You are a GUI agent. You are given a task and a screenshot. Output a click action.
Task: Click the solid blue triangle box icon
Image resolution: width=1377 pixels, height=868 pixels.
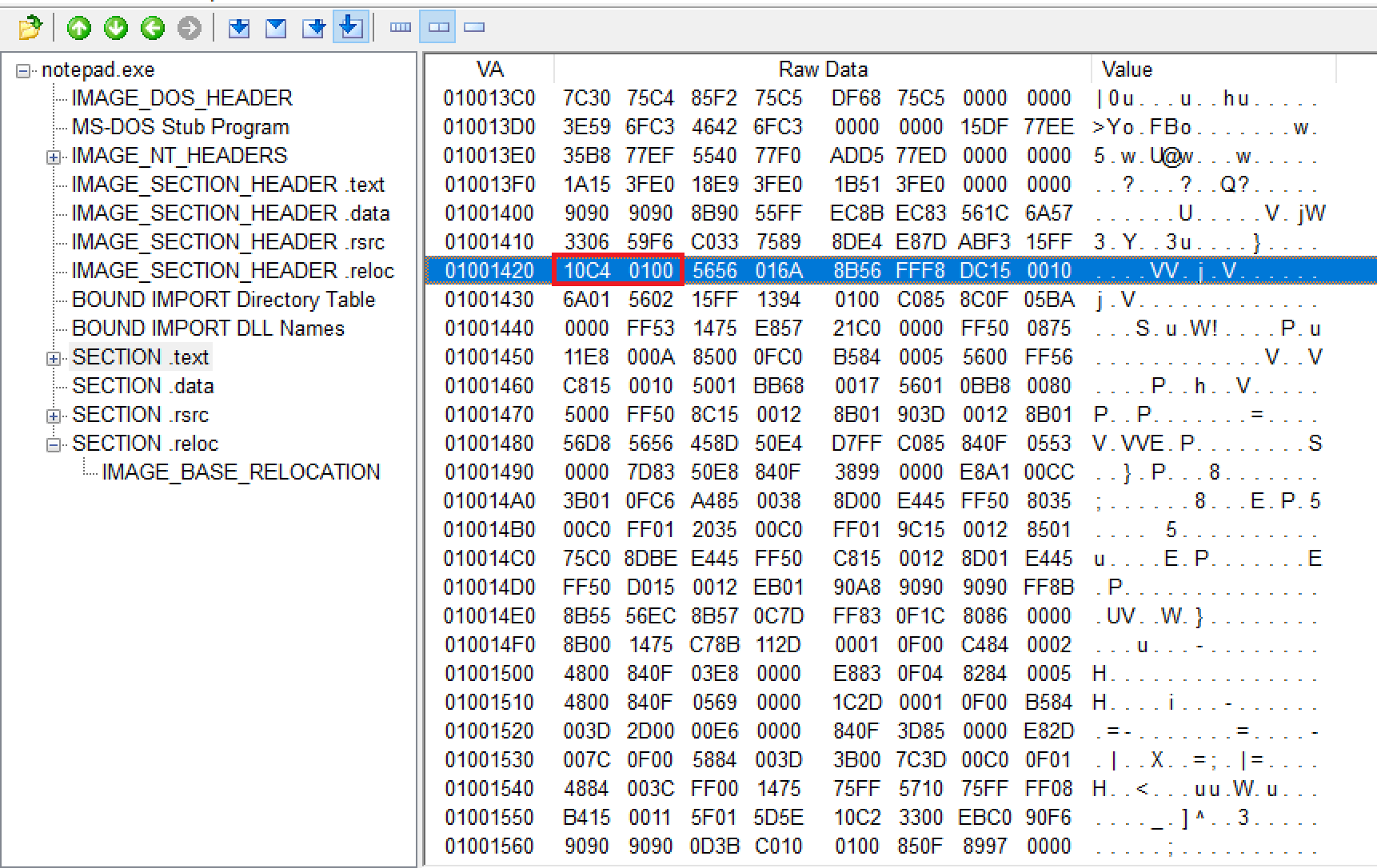276,28
